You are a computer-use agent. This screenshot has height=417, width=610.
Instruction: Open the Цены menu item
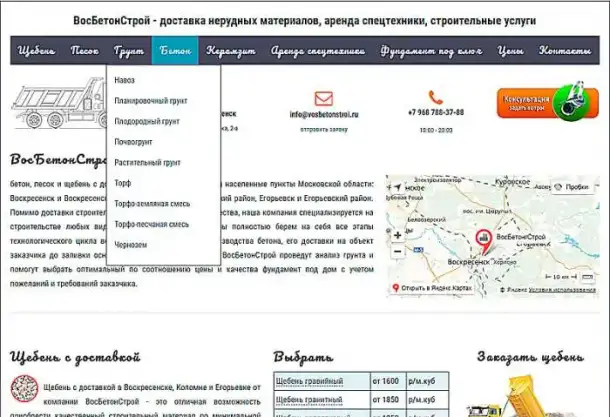click(510, 51)
